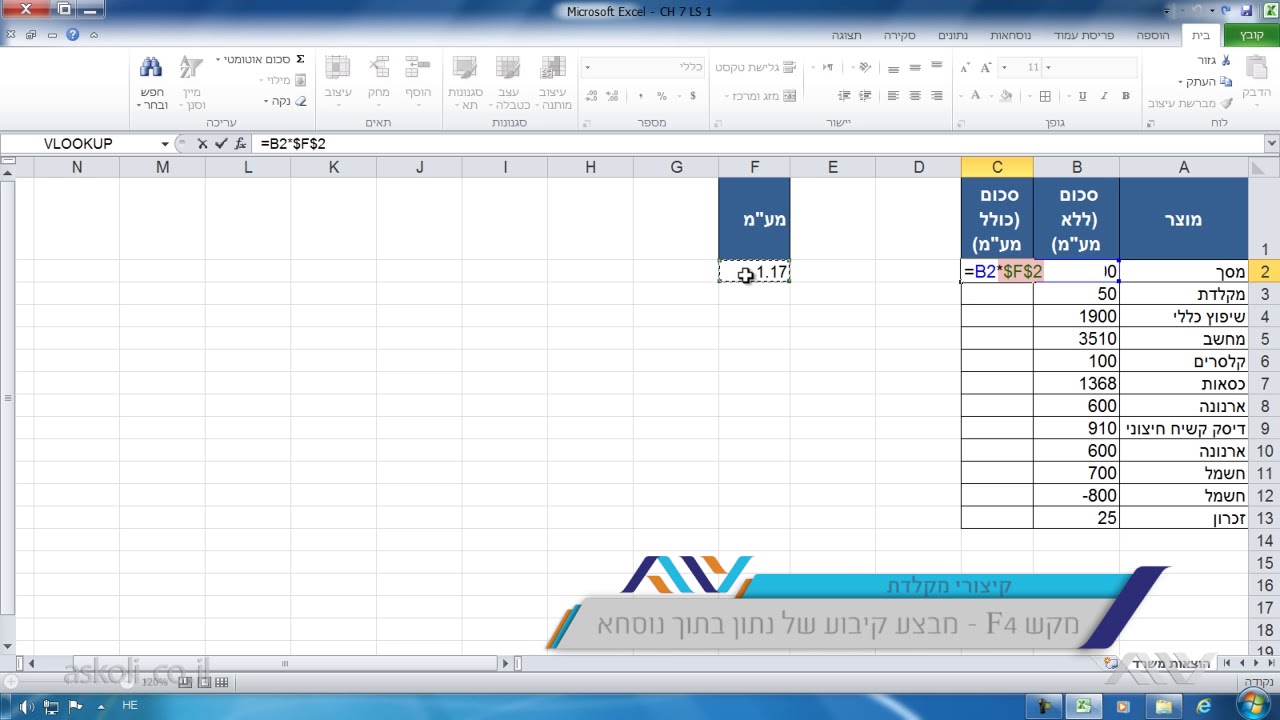Click Cell Styles (סגנונות תא)

click(465, 82)
